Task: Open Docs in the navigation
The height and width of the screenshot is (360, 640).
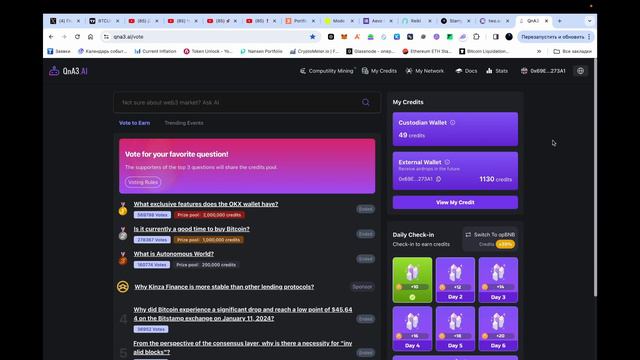Action: [x=466, y=71]
